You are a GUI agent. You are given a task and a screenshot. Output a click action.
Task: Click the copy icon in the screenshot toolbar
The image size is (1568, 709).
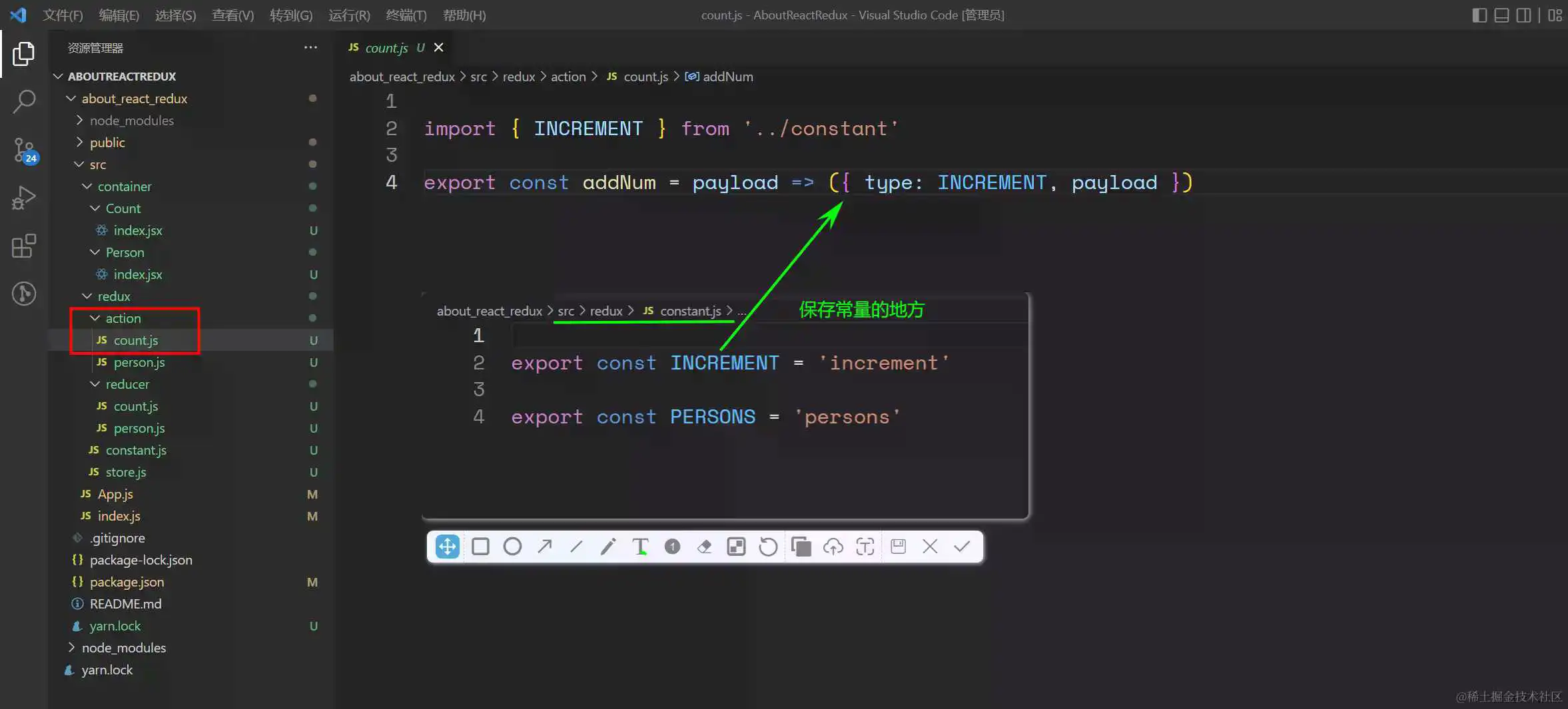(801, 547)
